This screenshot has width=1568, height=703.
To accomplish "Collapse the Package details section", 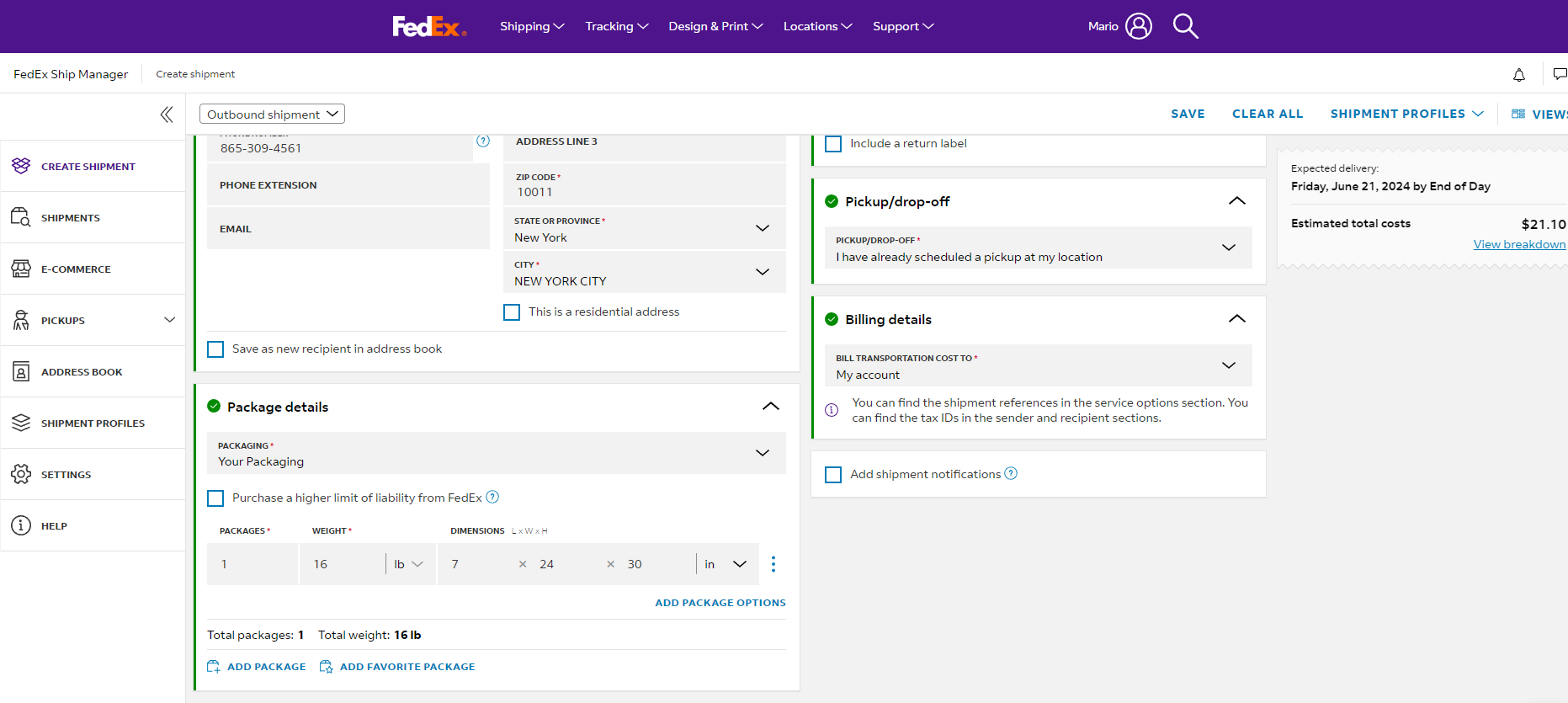I will pyautogui.click(x=771, y=406).
